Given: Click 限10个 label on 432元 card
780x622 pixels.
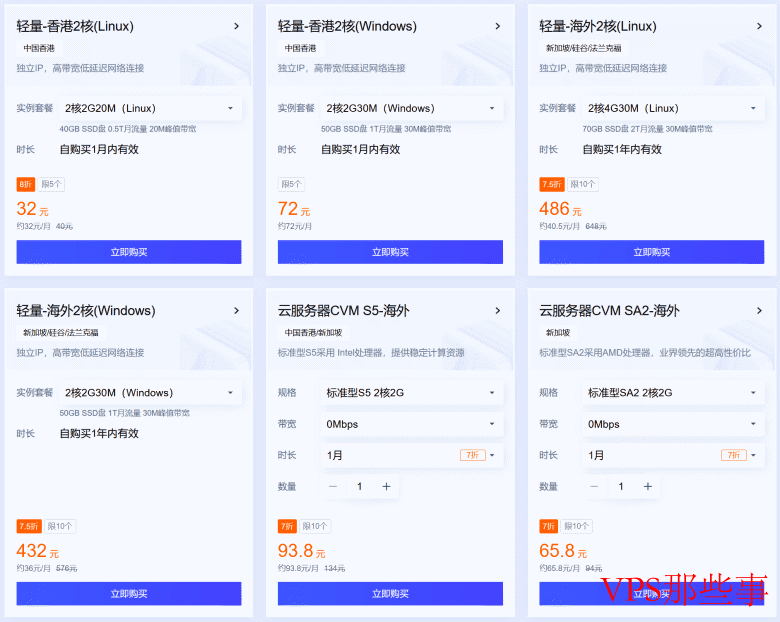Looking at the screenshot, I should coord(60,526).
